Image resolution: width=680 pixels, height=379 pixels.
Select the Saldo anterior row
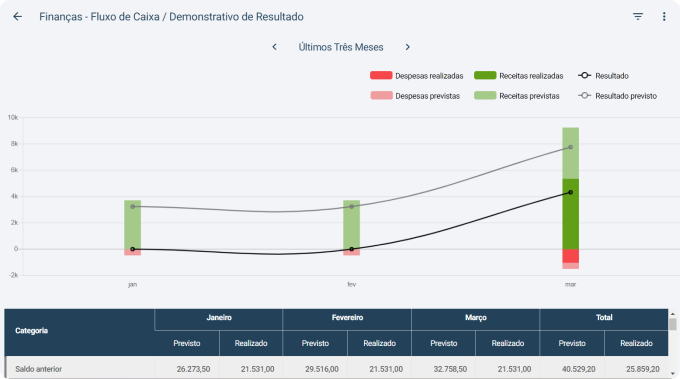click(x=337, y=369)
